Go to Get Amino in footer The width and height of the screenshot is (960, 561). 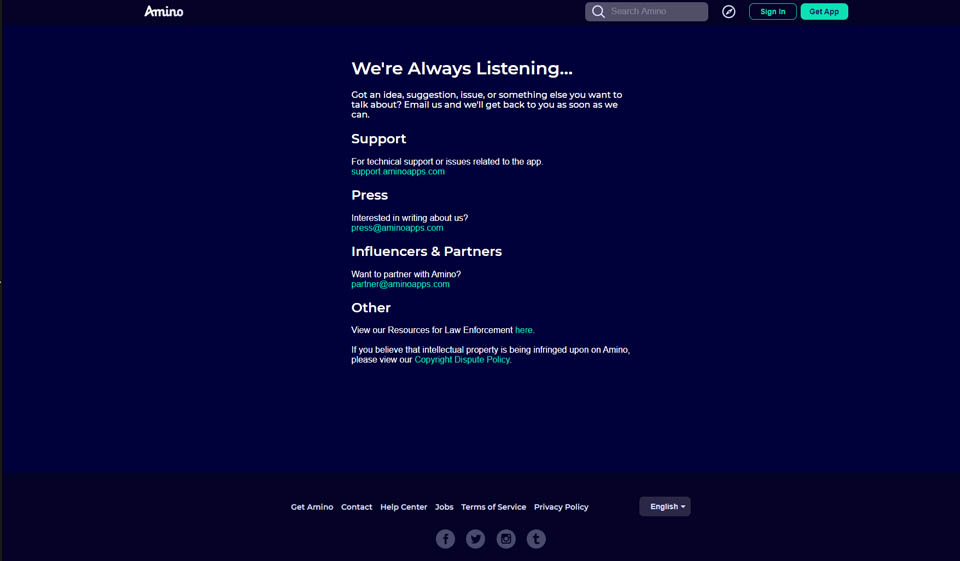[312, 507]
